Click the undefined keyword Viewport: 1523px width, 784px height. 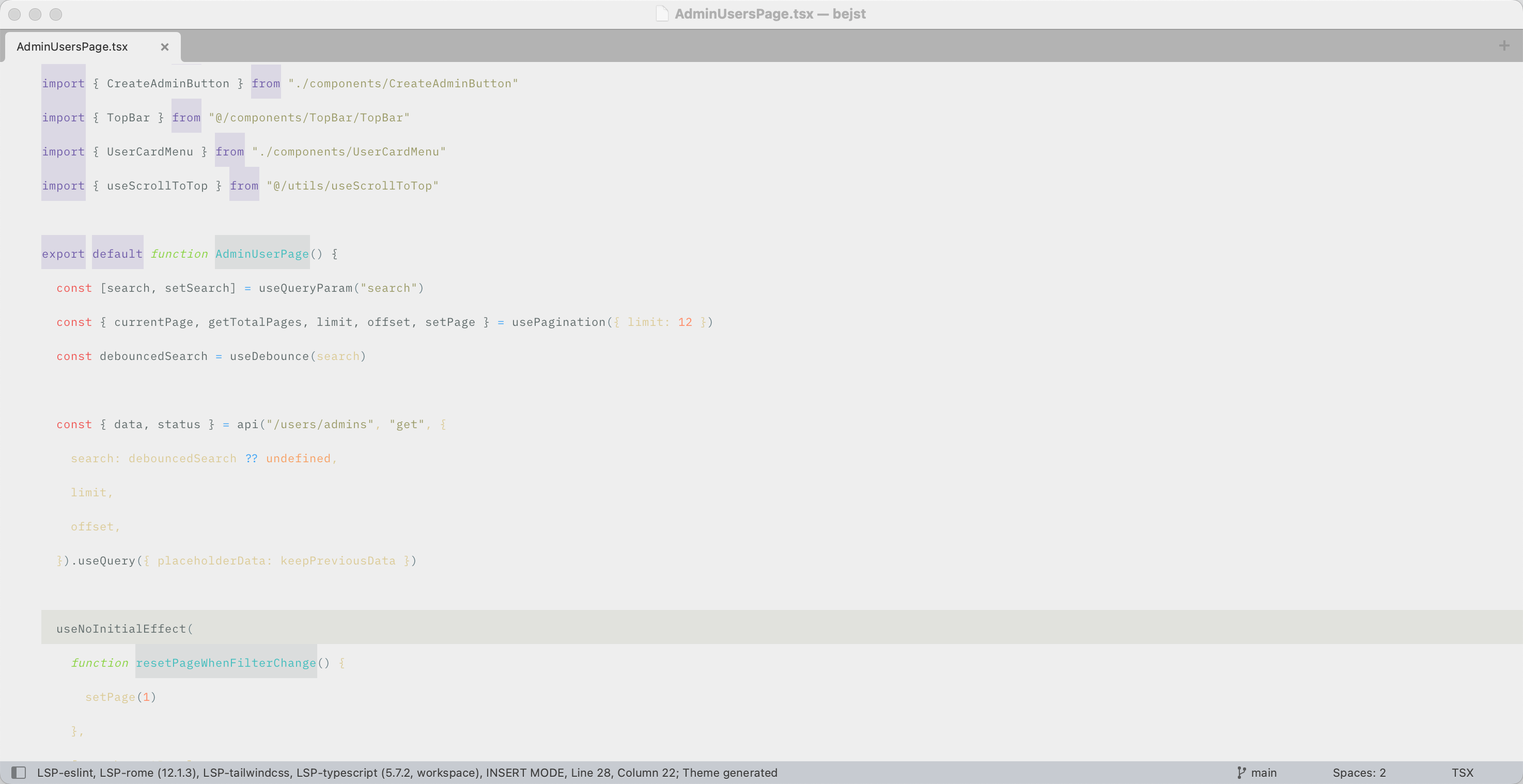(298, 458)
